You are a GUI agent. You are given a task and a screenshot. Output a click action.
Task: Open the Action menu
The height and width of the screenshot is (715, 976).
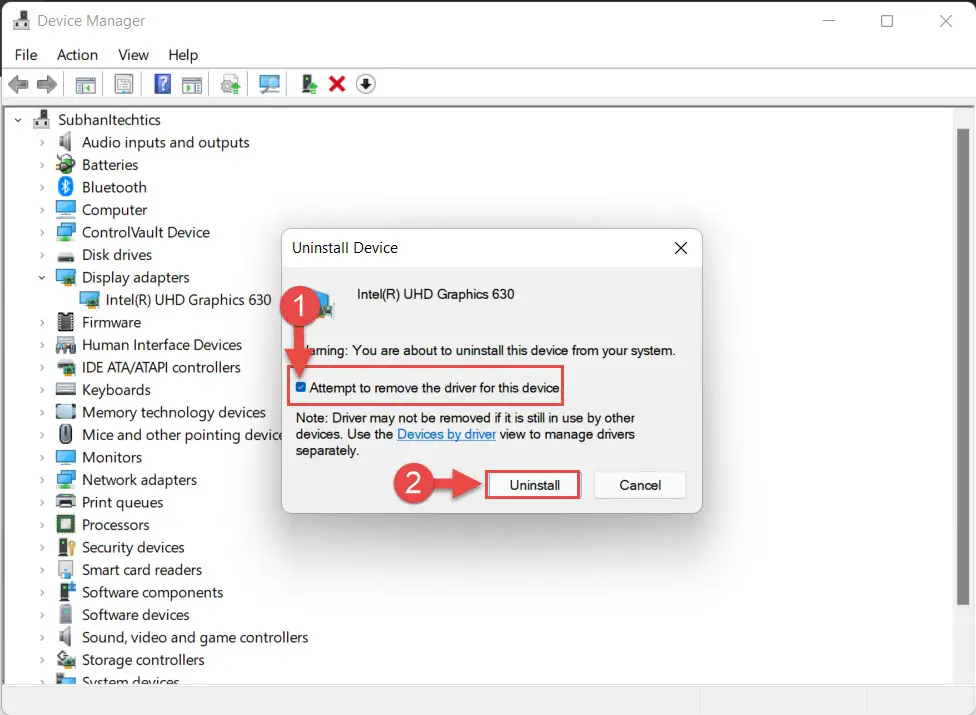(77, 55)
